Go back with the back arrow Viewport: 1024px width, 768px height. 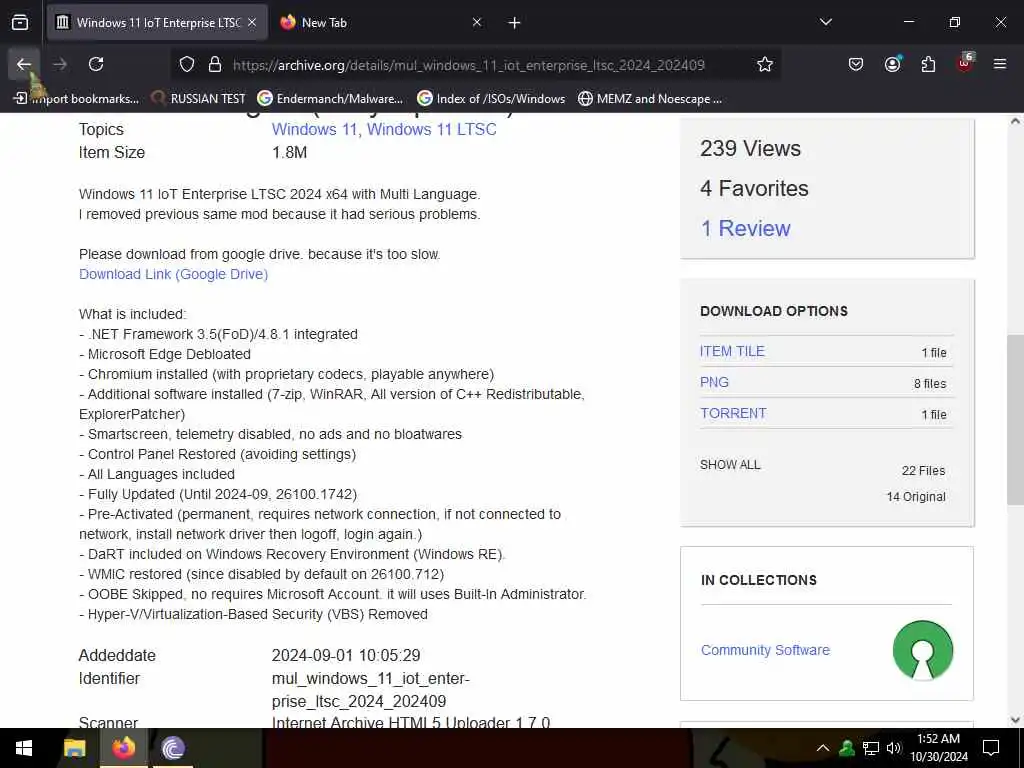(x=24, y=64)
